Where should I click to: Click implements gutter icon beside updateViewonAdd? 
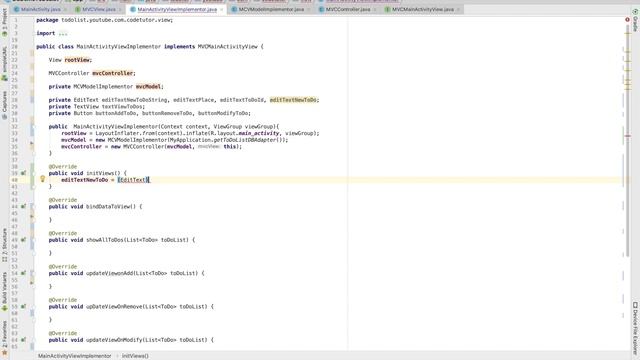click(x=24, y=273)
